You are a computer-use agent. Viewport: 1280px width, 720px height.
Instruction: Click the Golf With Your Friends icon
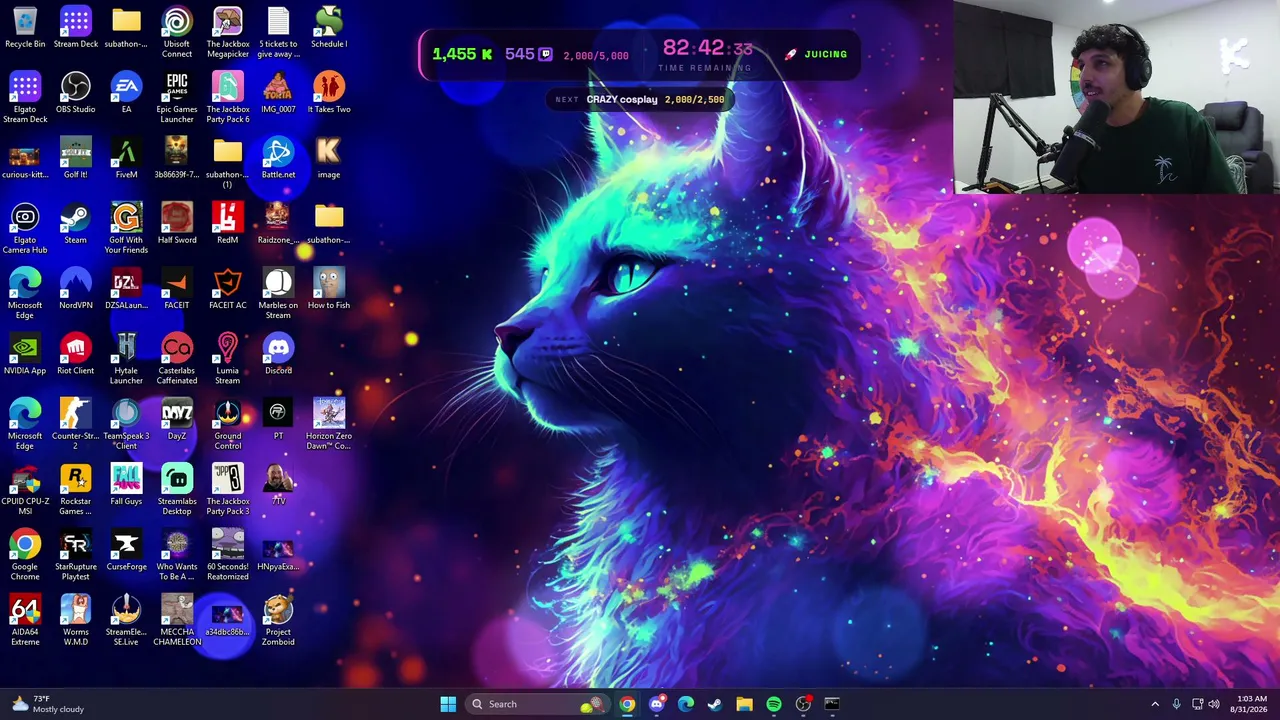[126, 229]
